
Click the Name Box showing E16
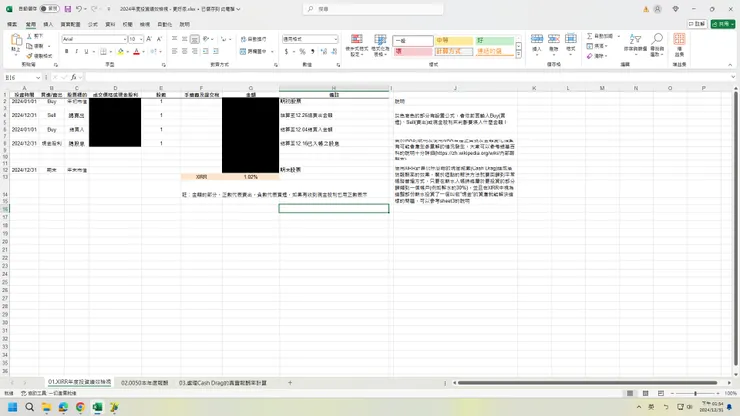pyautogui.click(x=22, y=77)
